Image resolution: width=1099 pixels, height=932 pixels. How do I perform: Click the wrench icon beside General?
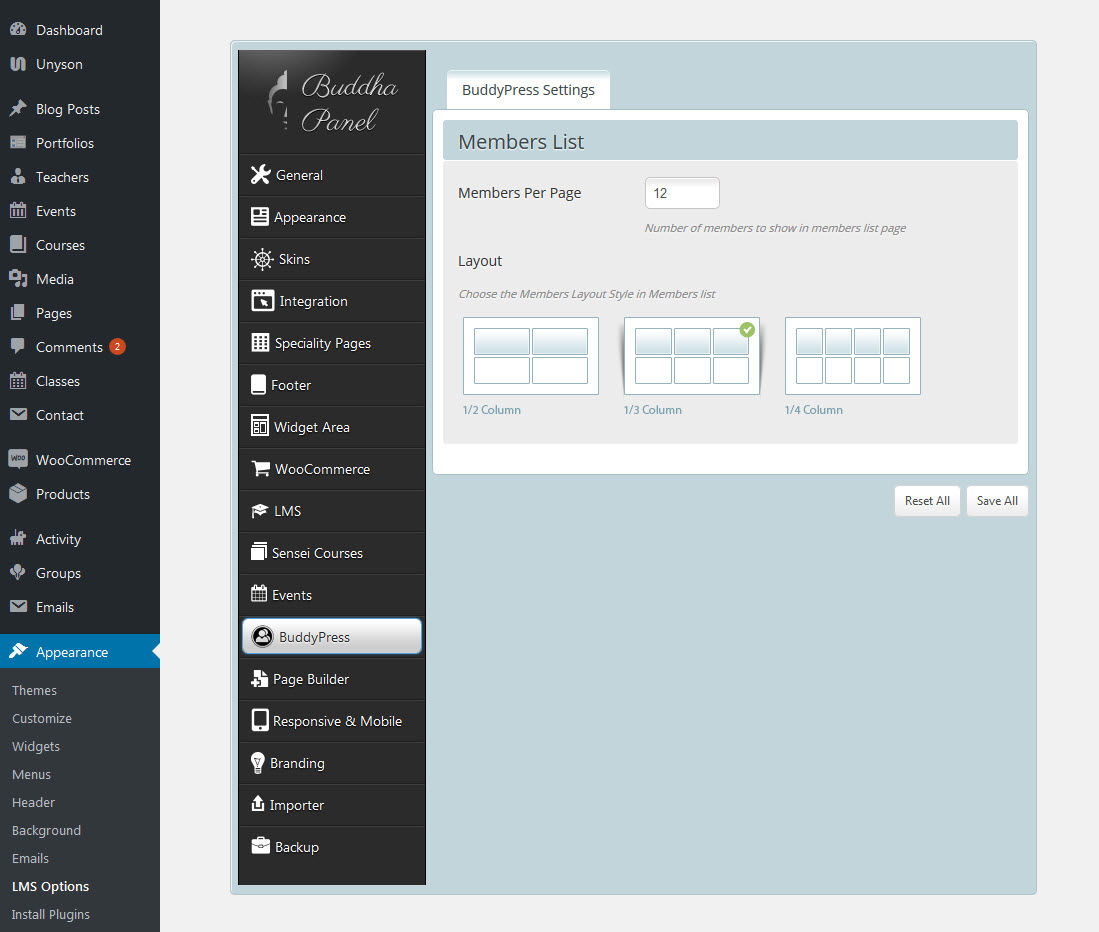tap(260, 175)
